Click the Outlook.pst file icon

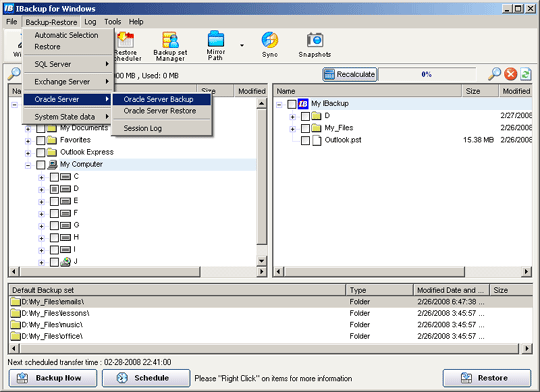316,140
